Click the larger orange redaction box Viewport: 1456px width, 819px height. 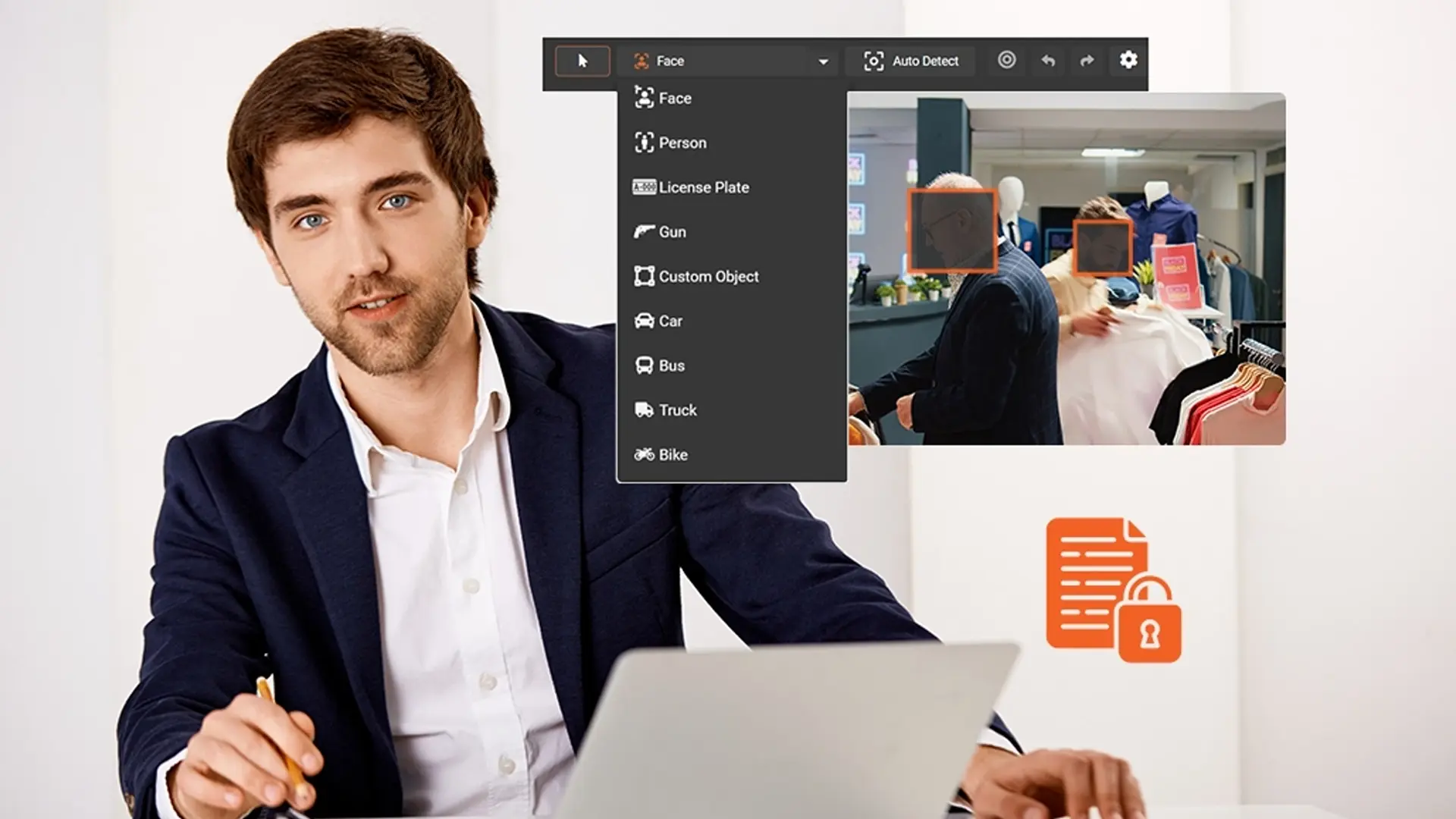pyautogui.click(x=952, y=231)
